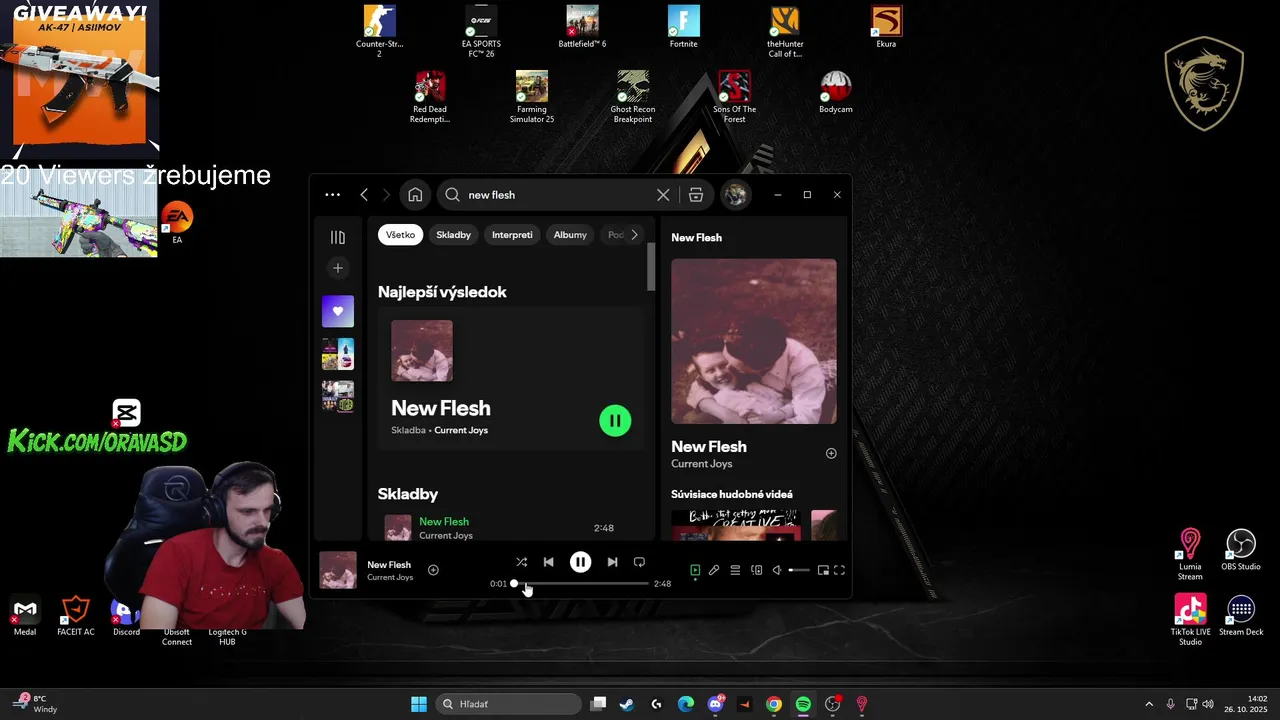Viewport: 1280px width, 720px height.
Task: Open the New Flesh top result title
Action: coord(441,408)
